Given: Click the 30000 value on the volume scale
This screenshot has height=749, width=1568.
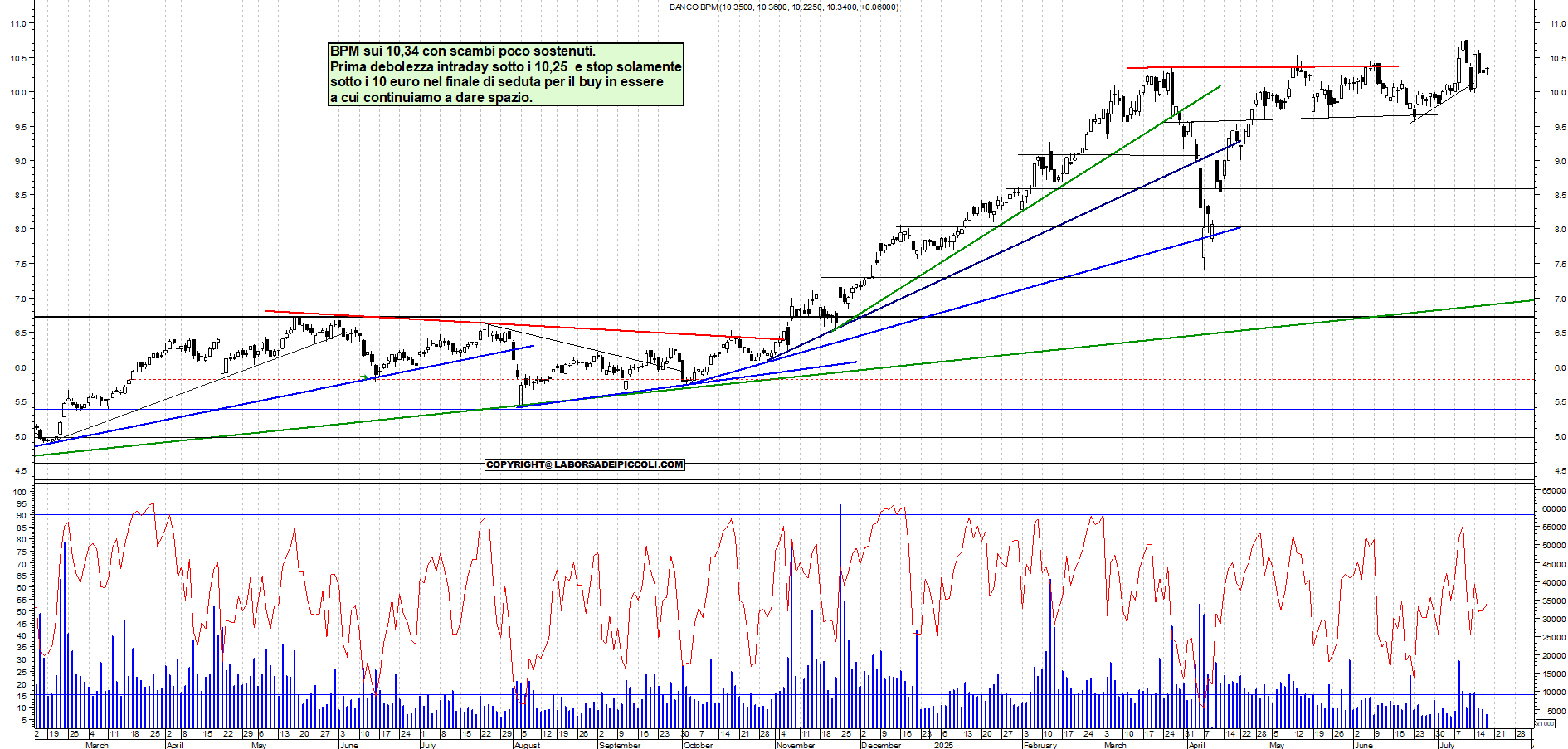Looking at the screenshot, I should tap(1554, 620).
